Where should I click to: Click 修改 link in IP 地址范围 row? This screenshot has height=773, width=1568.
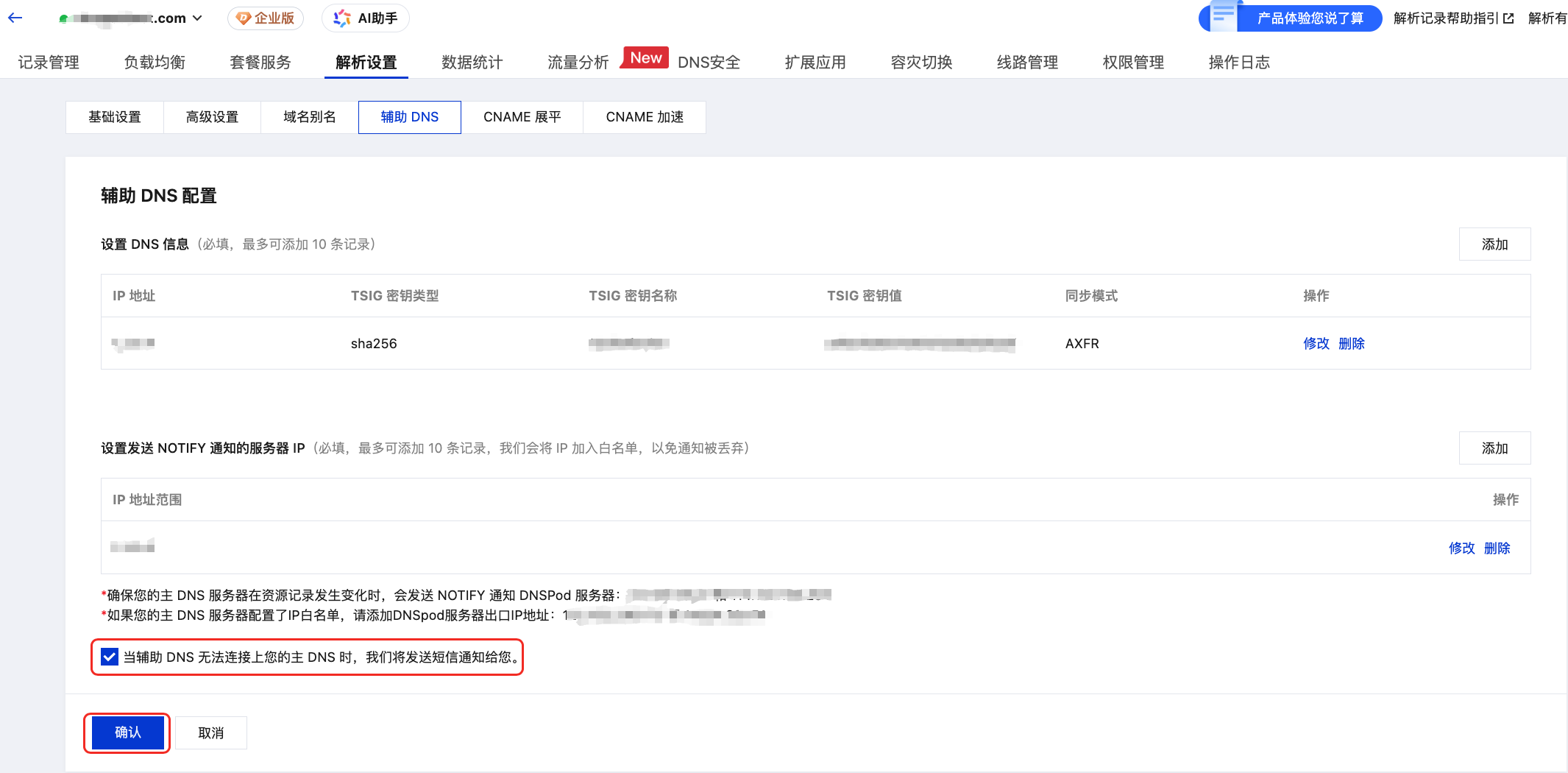click(1461, 548)
